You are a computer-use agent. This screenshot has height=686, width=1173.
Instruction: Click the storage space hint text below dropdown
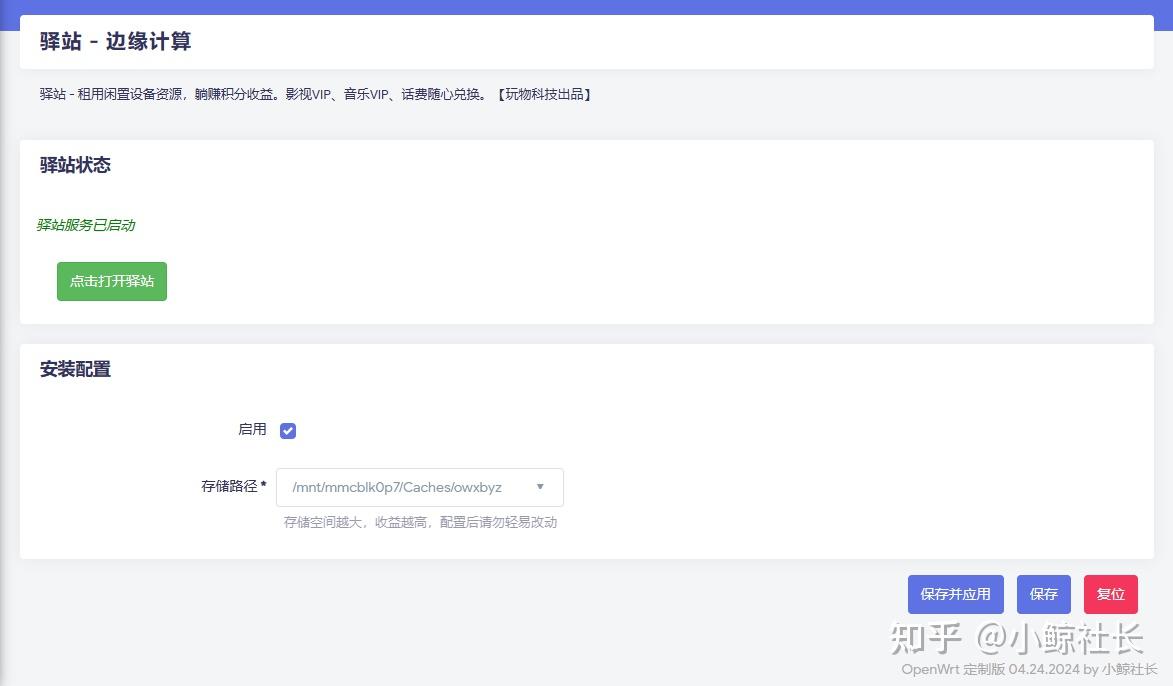[420, 521]
